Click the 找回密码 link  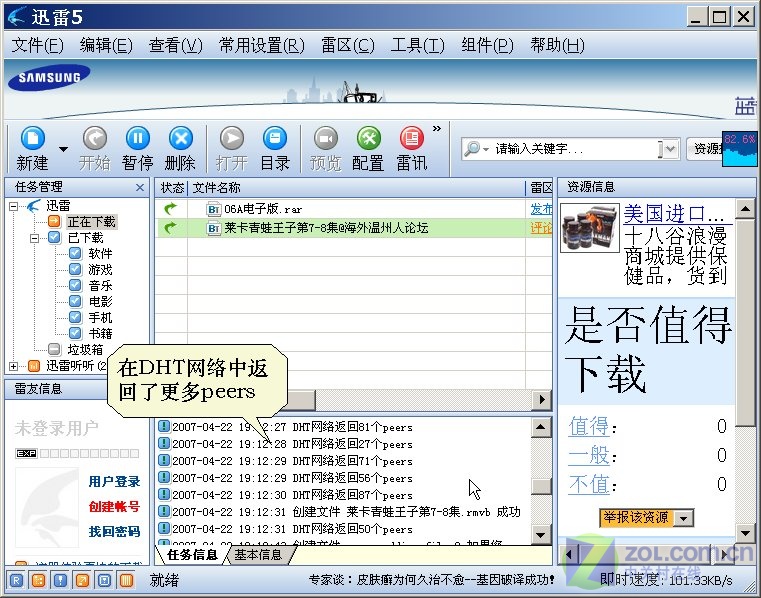point(115,532)
